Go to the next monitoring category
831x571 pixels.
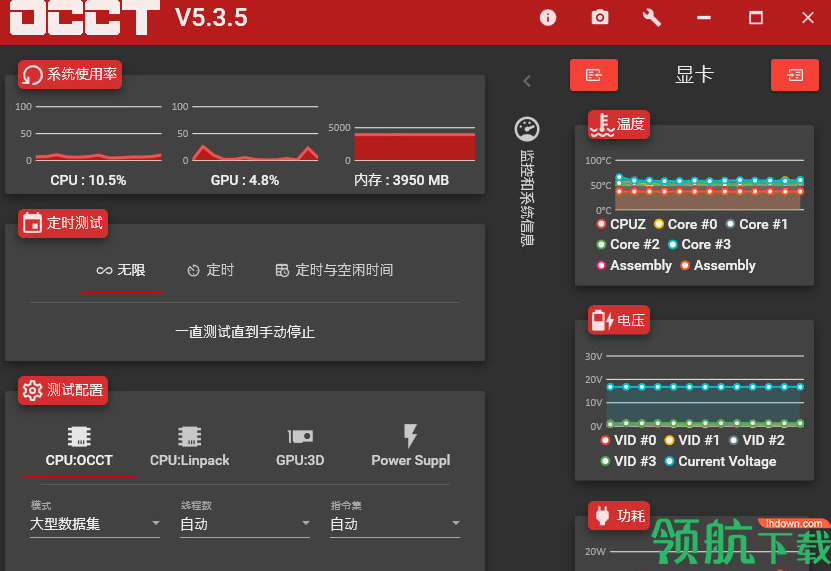[x=794, y=75]
